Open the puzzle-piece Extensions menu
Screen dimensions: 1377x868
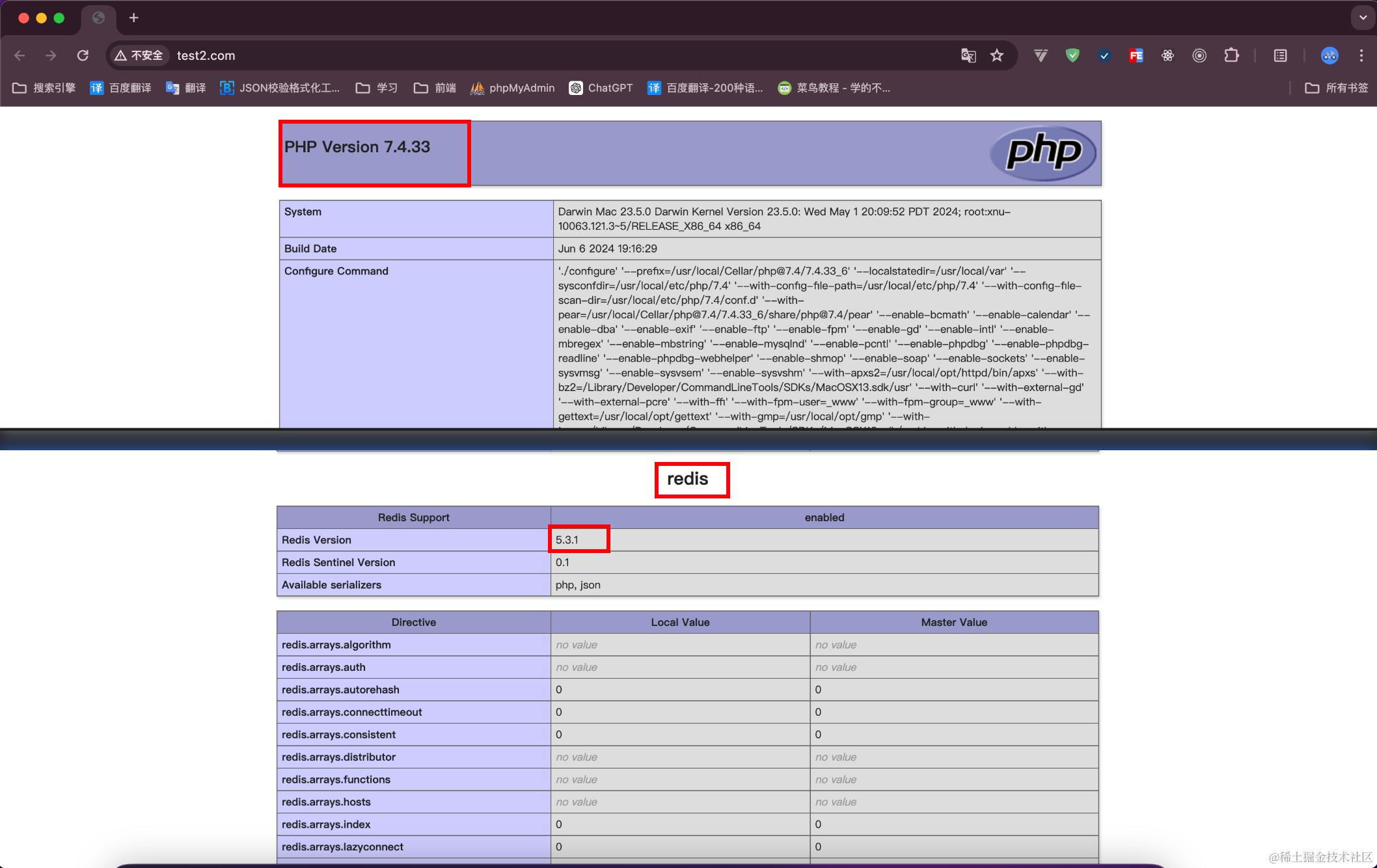1231,56
